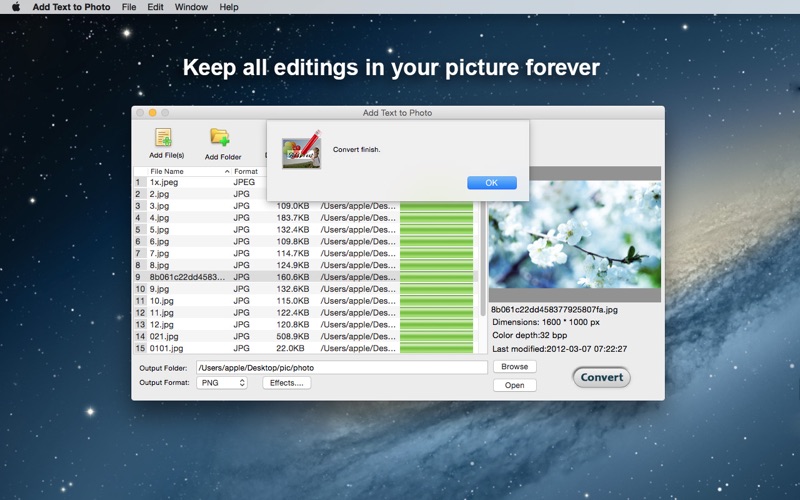Click the 22.0KB size cell
This screenshot has width=800, height=500.
coord(290,348)
